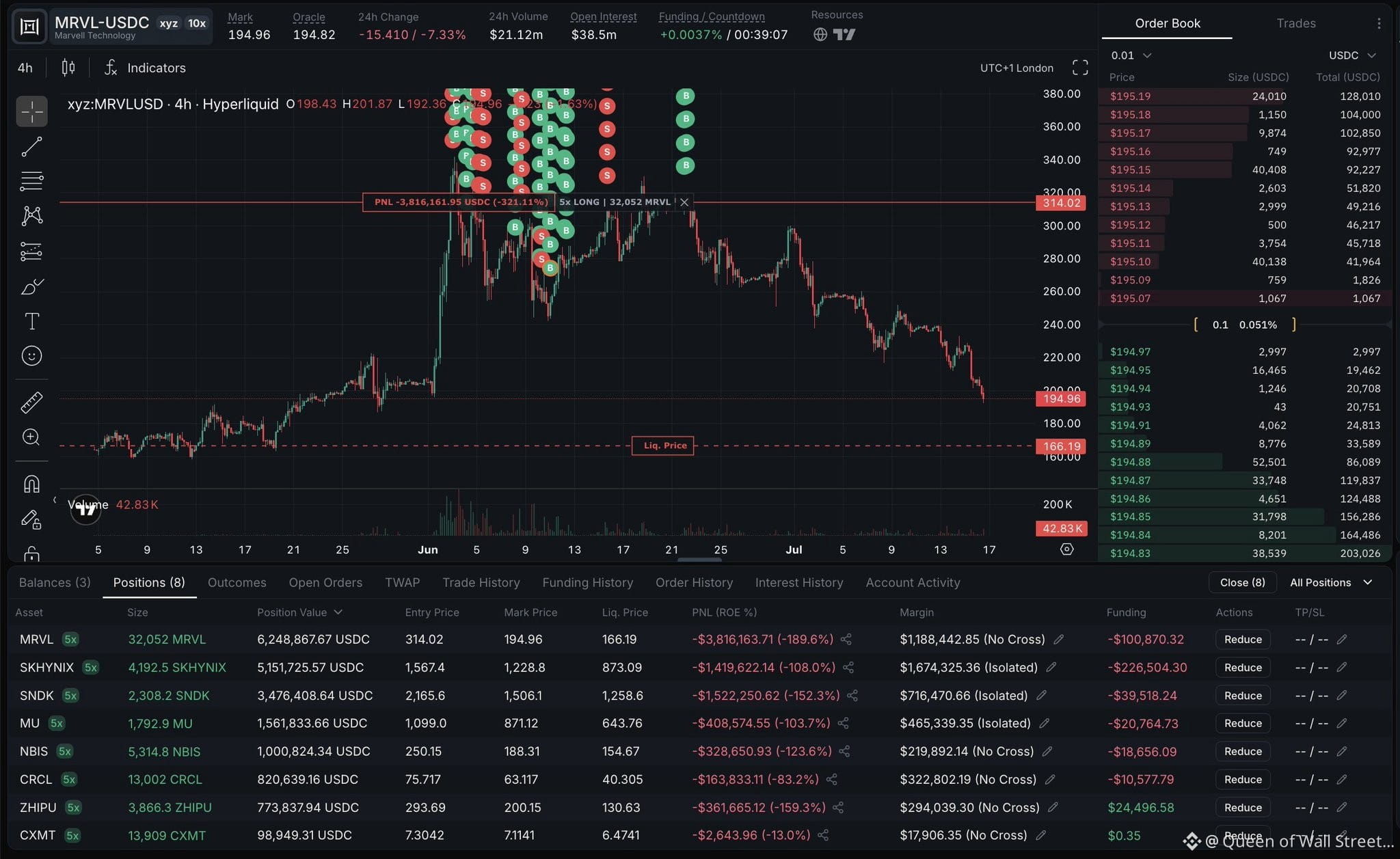The height and width of the screenshot is (859, 1400).
Task: Open the Open Orders tab
Action: 325,582
